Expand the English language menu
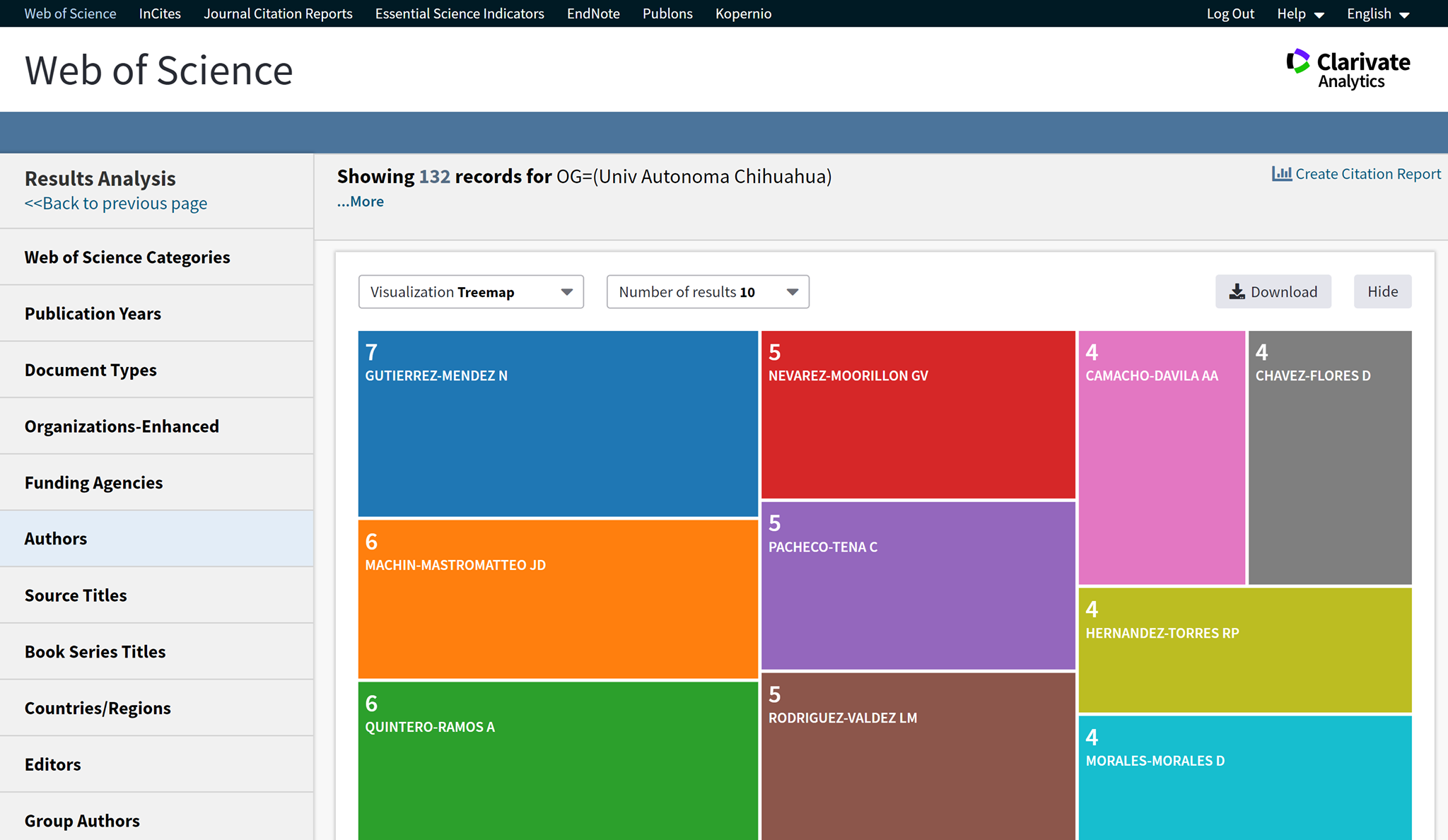1448x840 pixels. (1377, 14)
